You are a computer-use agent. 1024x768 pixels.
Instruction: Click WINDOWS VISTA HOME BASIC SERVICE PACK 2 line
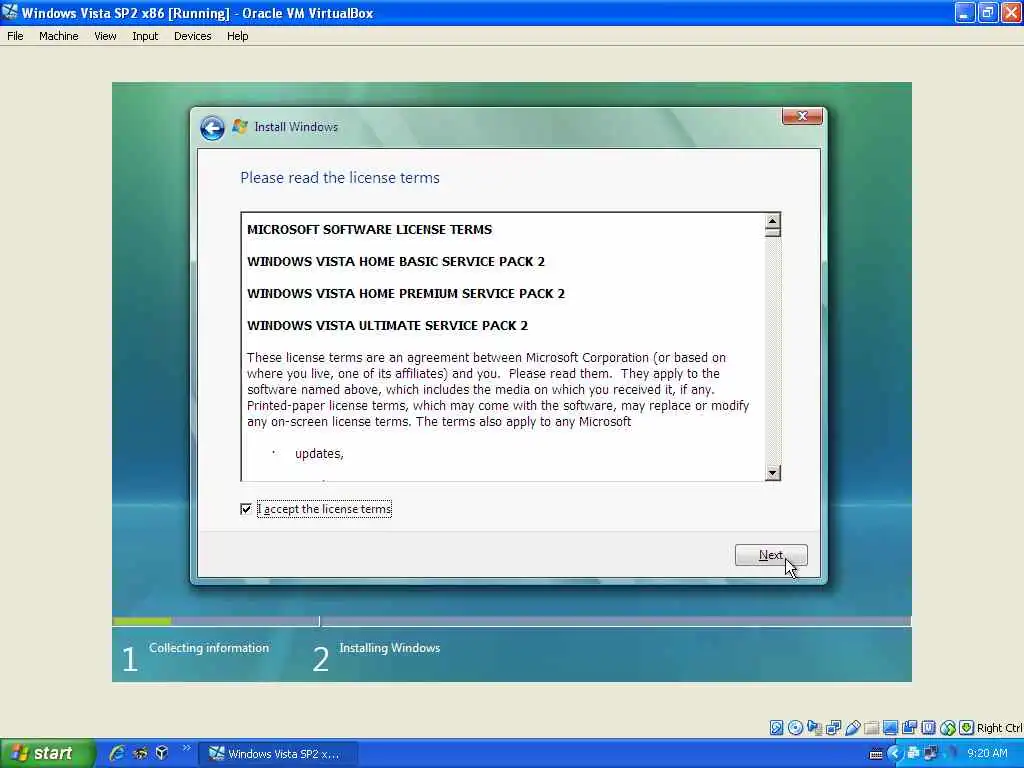click(x=396, y=261)
